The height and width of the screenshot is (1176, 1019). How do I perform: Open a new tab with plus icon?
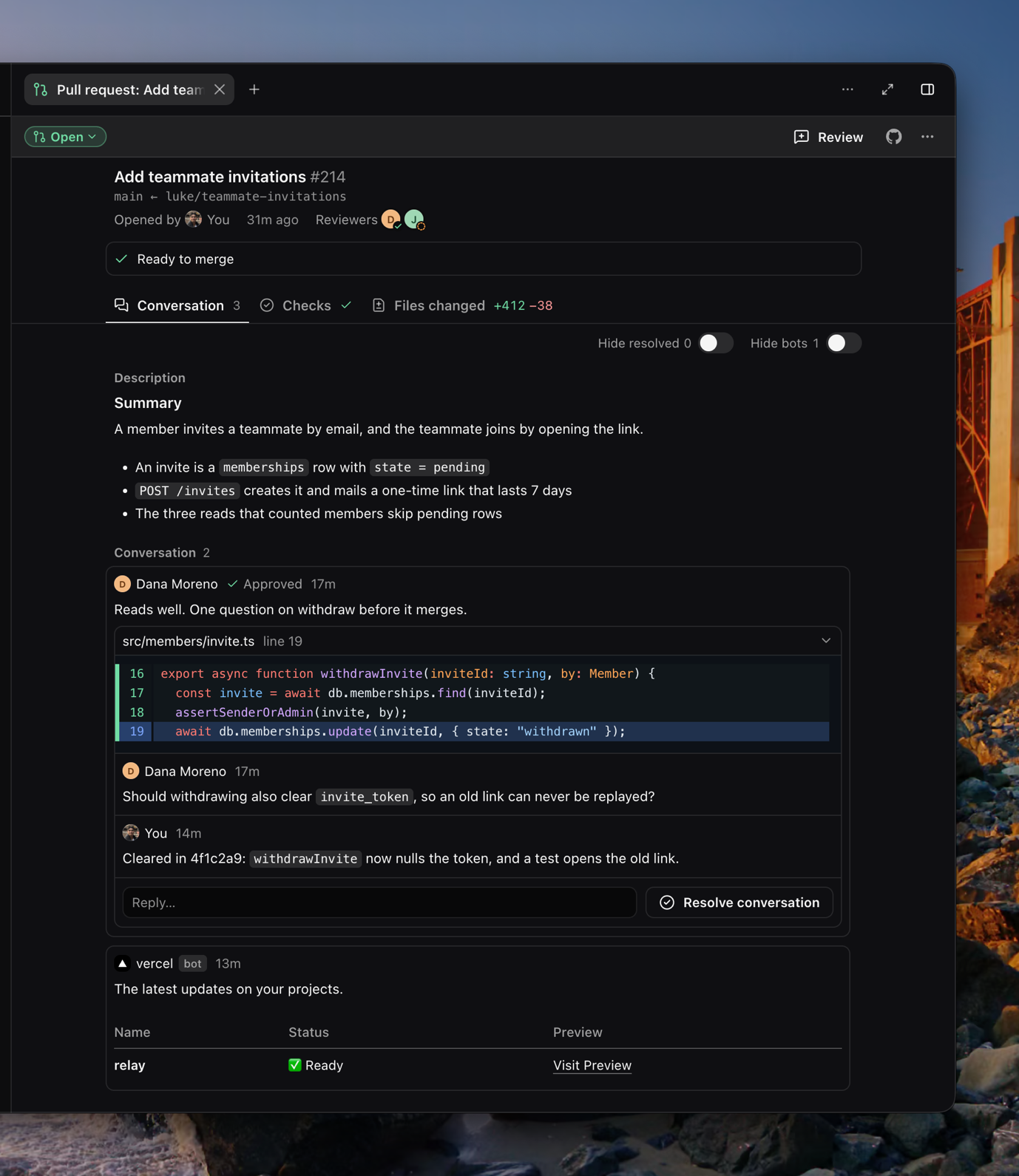click(x=254, y=89)
